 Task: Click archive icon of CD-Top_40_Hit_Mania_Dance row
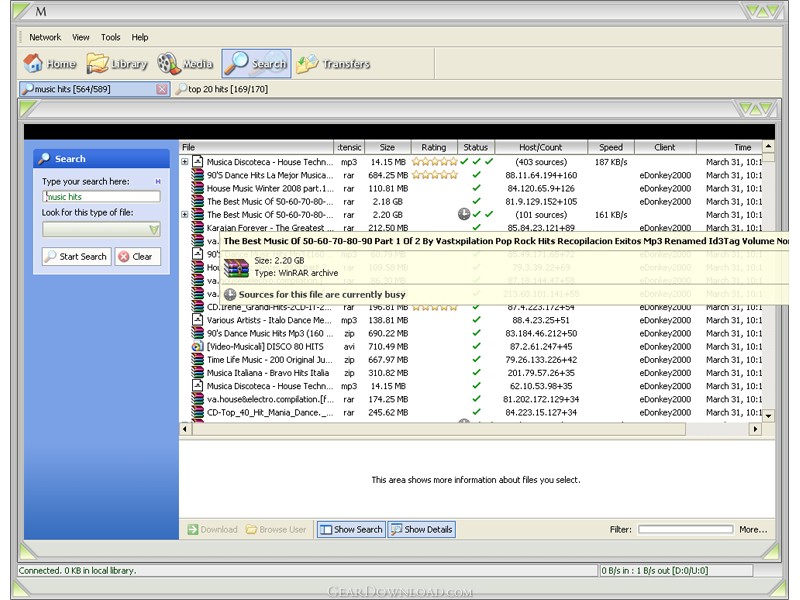pyautogui.click(x=197, y=412)
